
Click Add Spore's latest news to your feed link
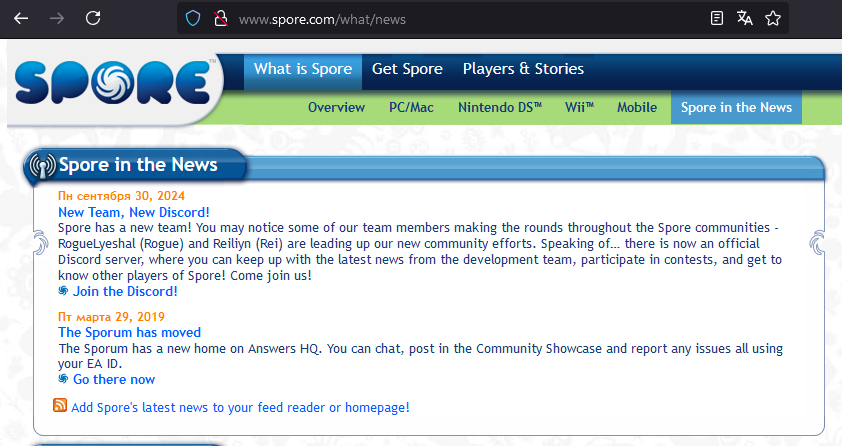pyautogui.click(x=240, y=407)
